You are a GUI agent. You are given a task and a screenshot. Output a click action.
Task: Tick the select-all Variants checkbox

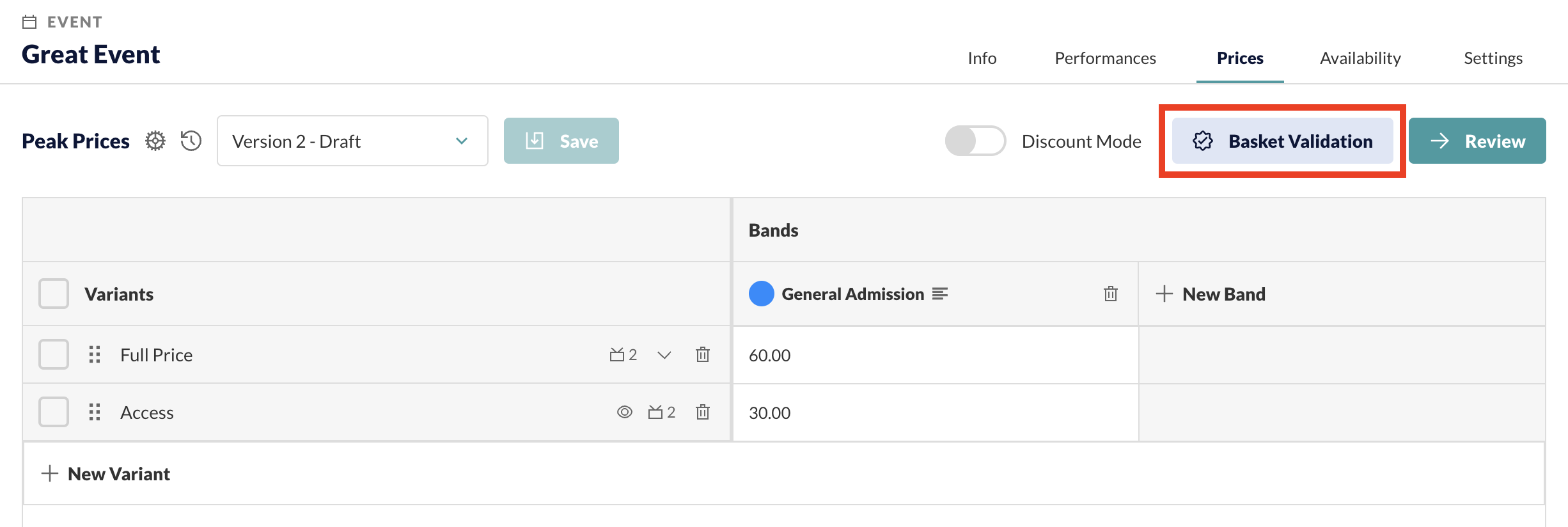pos(54,294)
